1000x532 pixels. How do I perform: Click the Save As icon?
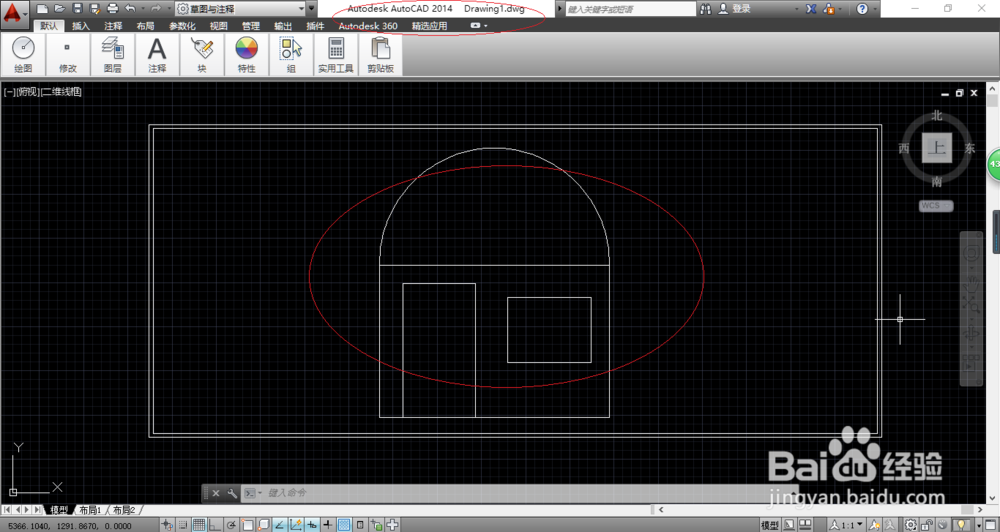coord(95,9)
